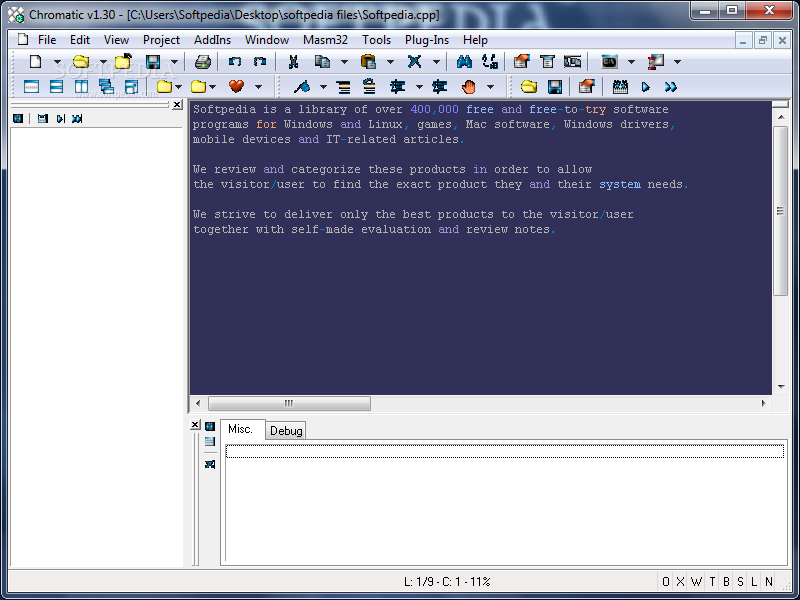Click the red heart favorites icon

click(x=236, y=87)
